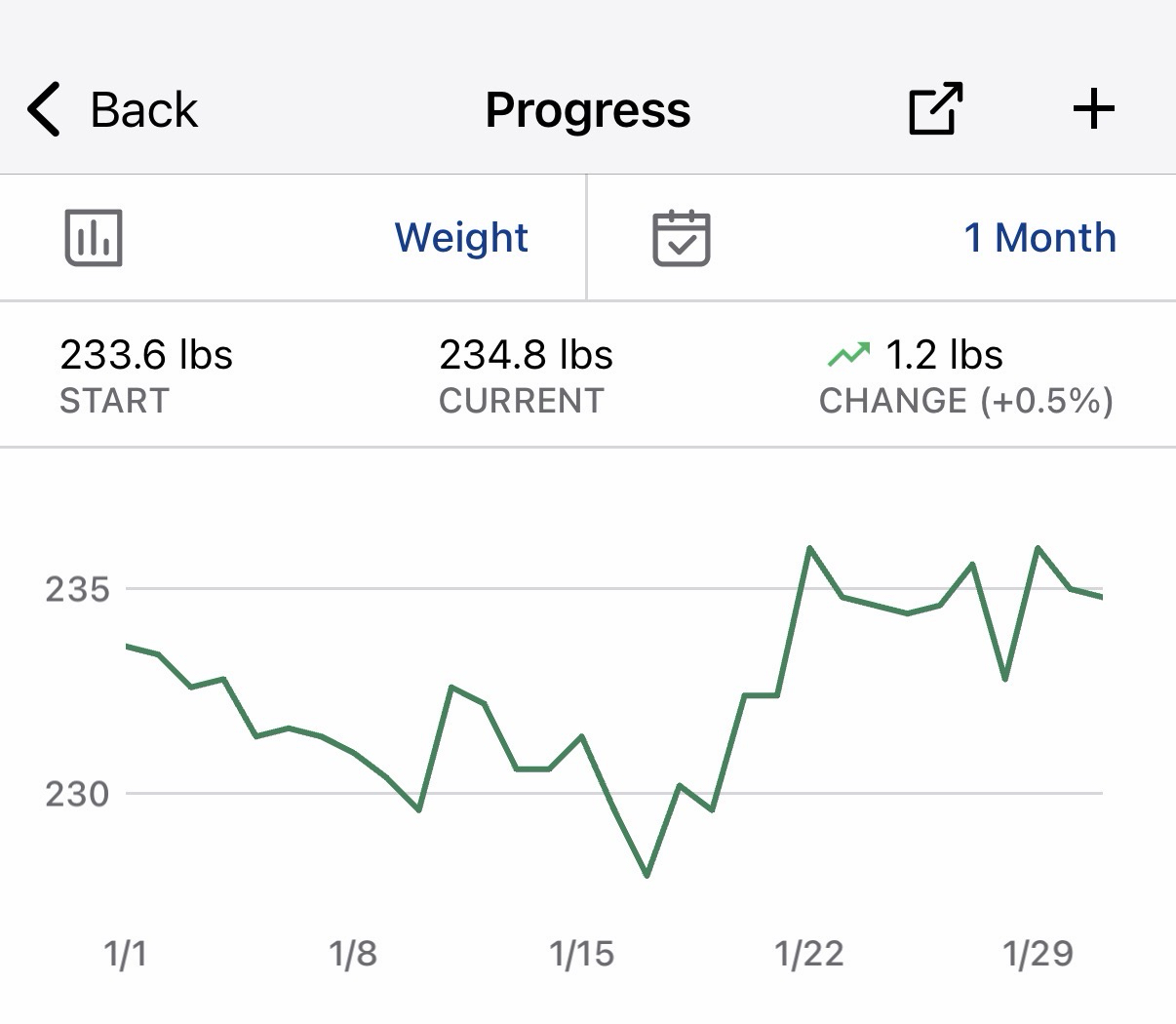
Task: Tap the CHANGE (+0.5%) label
Action: [x=965, y=401]
